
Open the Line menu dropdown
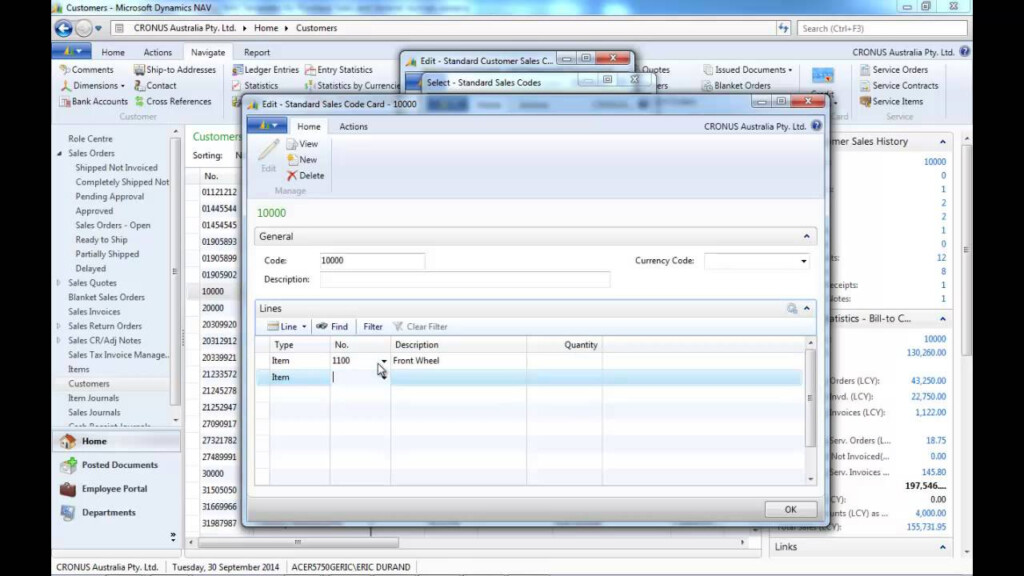click(287, 327)
